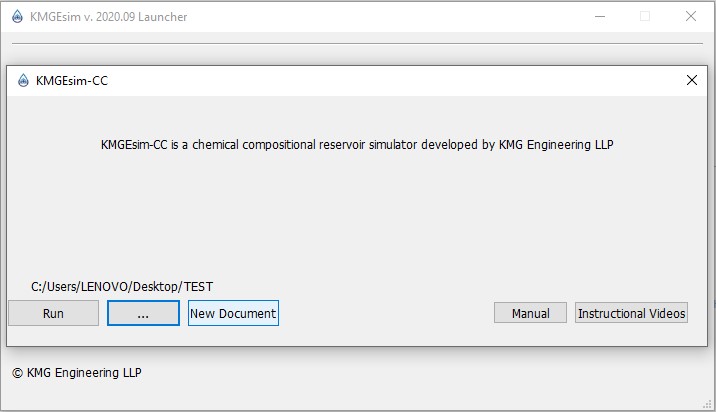This screenshot has width=716, height=412.
Task: Open the Manual
Action: [x=530, y=313]
